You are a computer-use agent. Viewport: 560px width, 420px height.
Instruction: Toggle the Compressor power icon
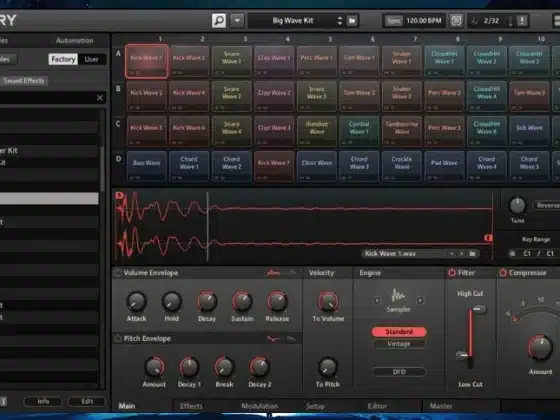pyautogui.click(x=503, y=273)
